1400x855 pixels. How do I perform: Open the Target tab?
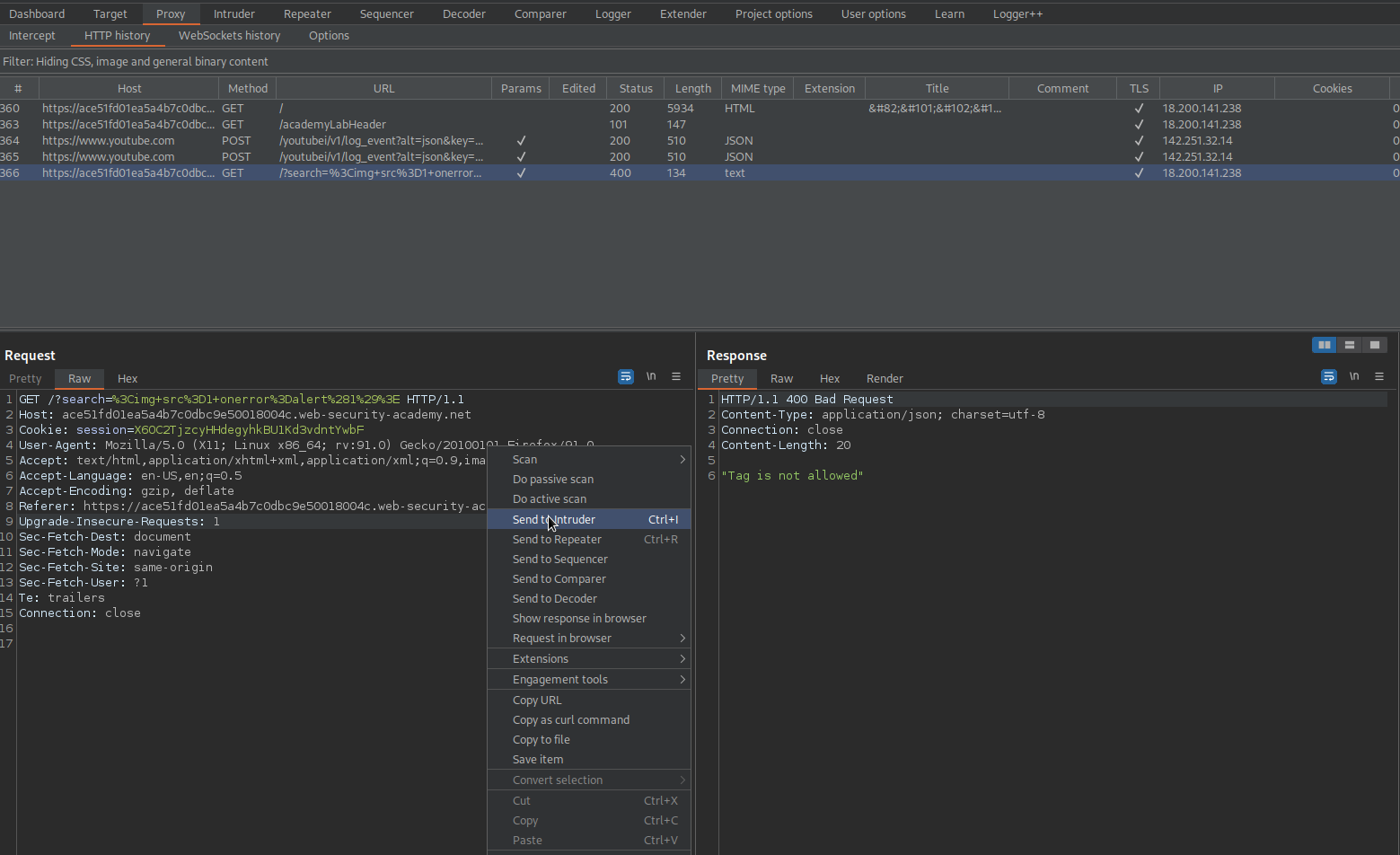[x=110, y=13]
